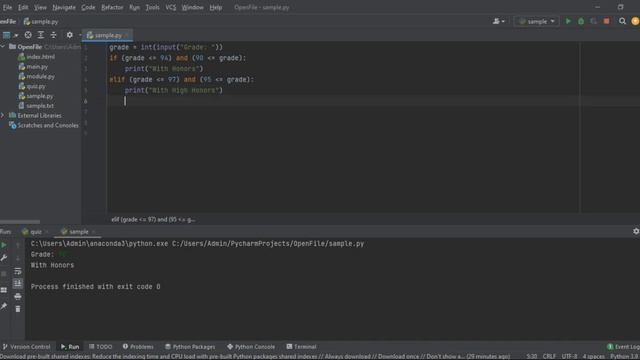This screenshot has width=640, height=360.
Task: Open the Window menu
Action: tap(192, 7)
